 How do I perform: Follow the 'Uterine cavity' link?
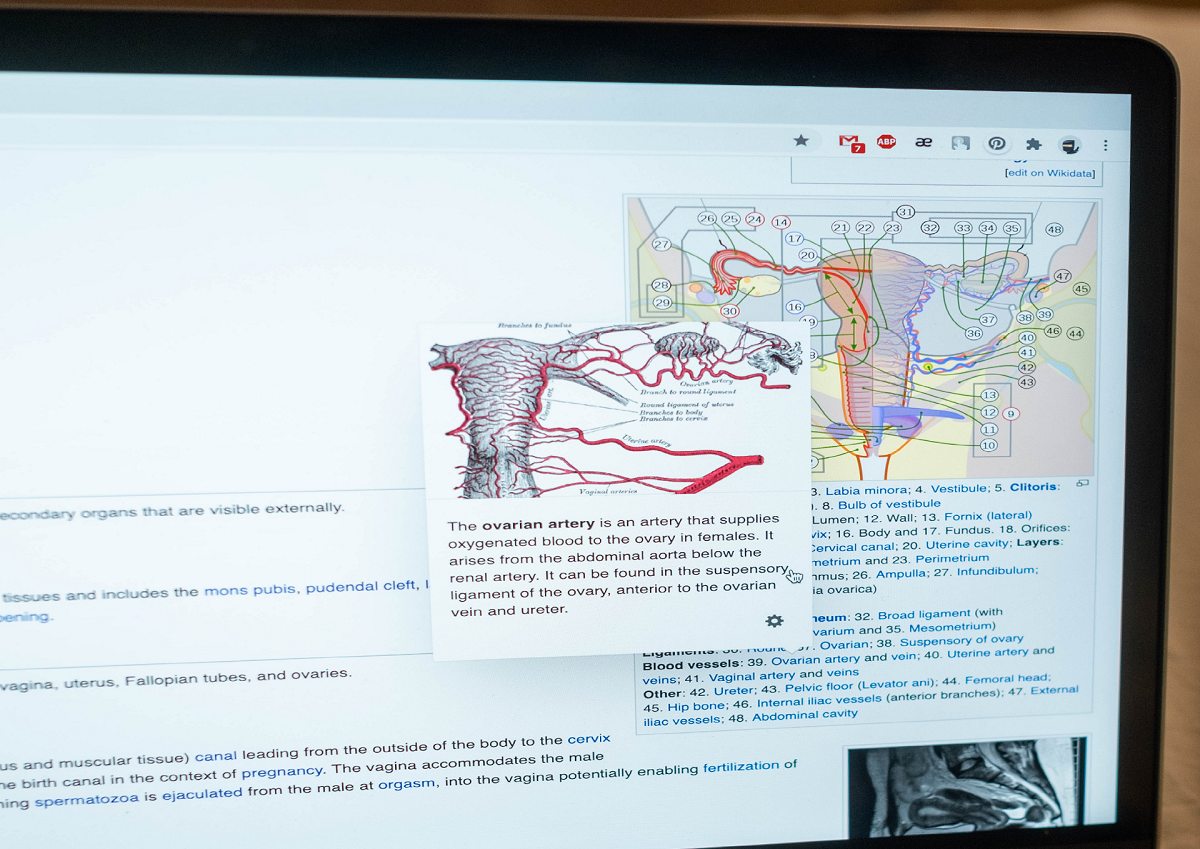(969, 545)
